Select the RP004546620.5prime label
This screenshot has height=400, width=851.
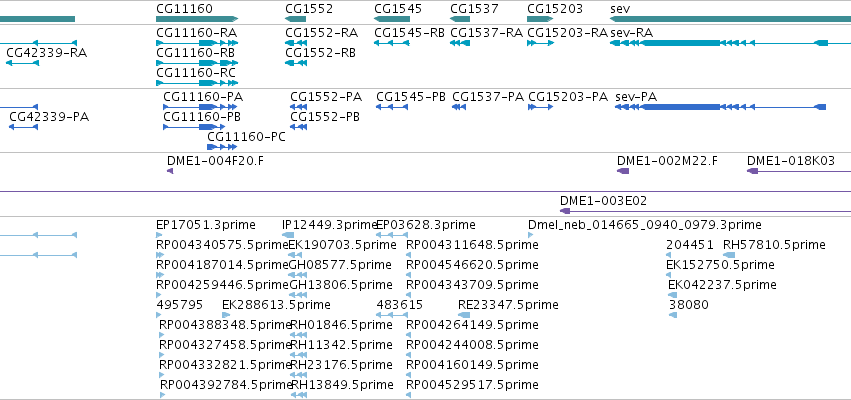coord(472,265)
